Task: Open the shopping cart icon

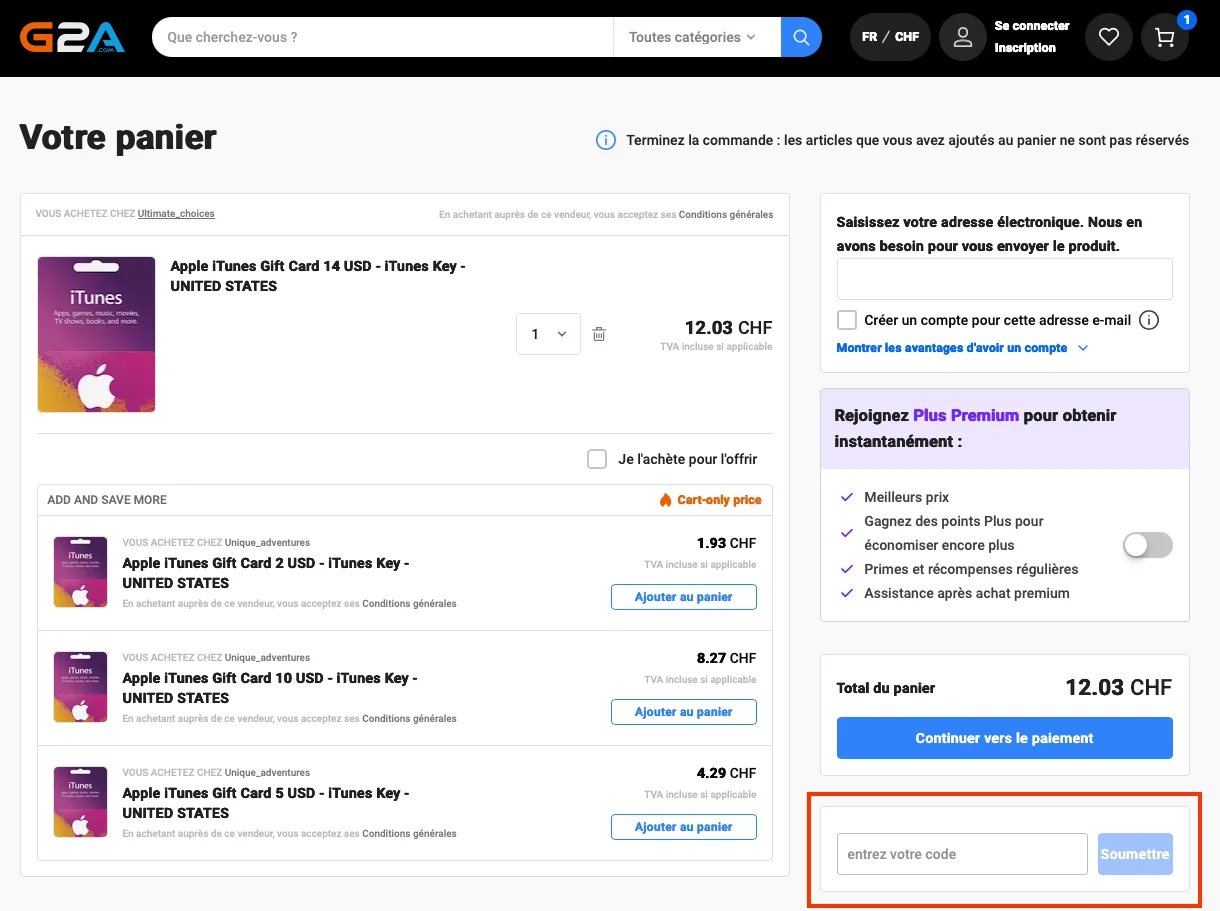Action: 1164,37
